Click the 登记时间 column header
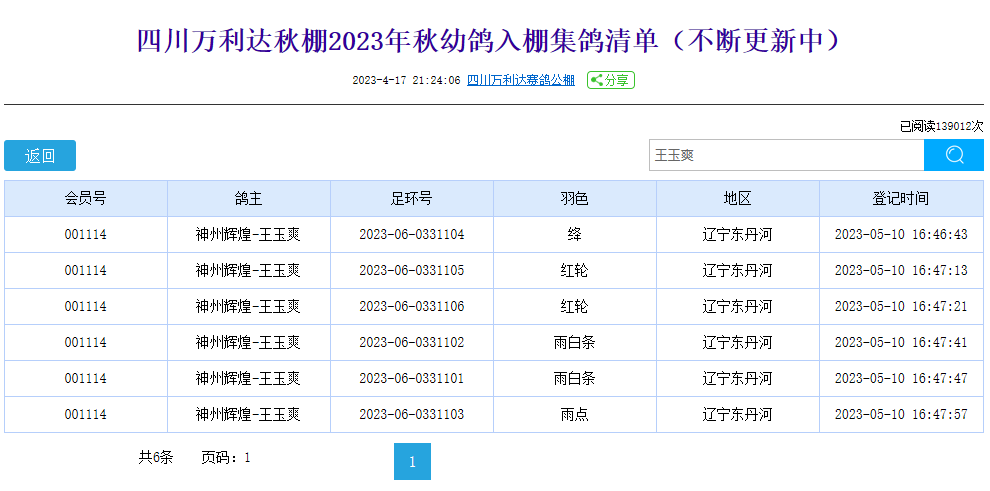Viewport: 990px width, 491px height. [x=900, y=199]
